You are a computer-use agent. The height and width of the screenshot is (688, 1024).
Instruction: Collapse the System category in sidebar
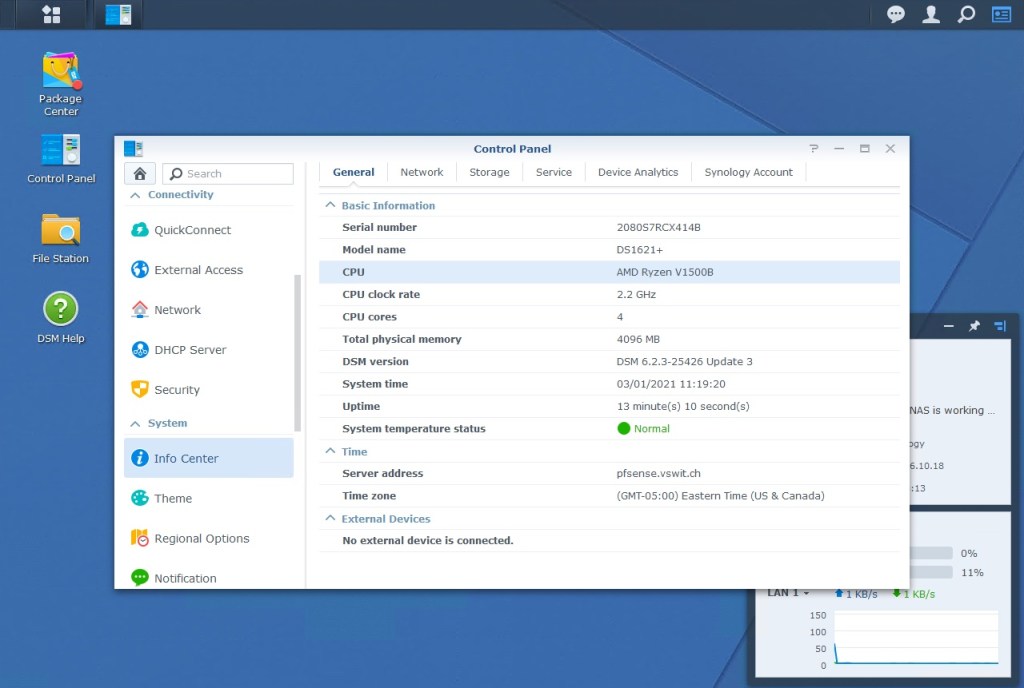pyautogui.click(x=135, y=424)
